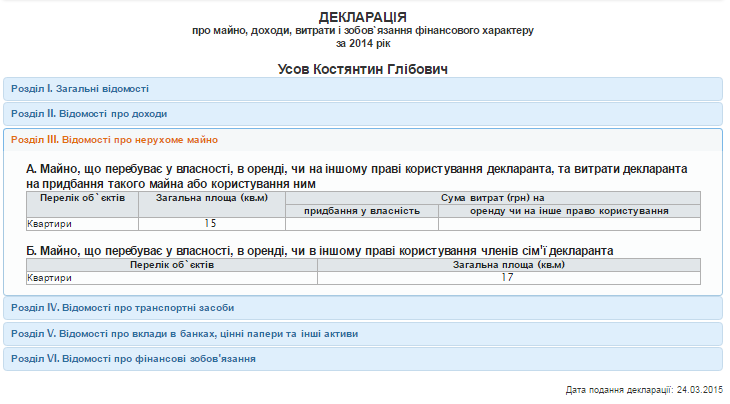This screenshot has width=730, height=404.
Task: Expand Розділ II. Відомості про доходи
Action: tap(363, 114)
